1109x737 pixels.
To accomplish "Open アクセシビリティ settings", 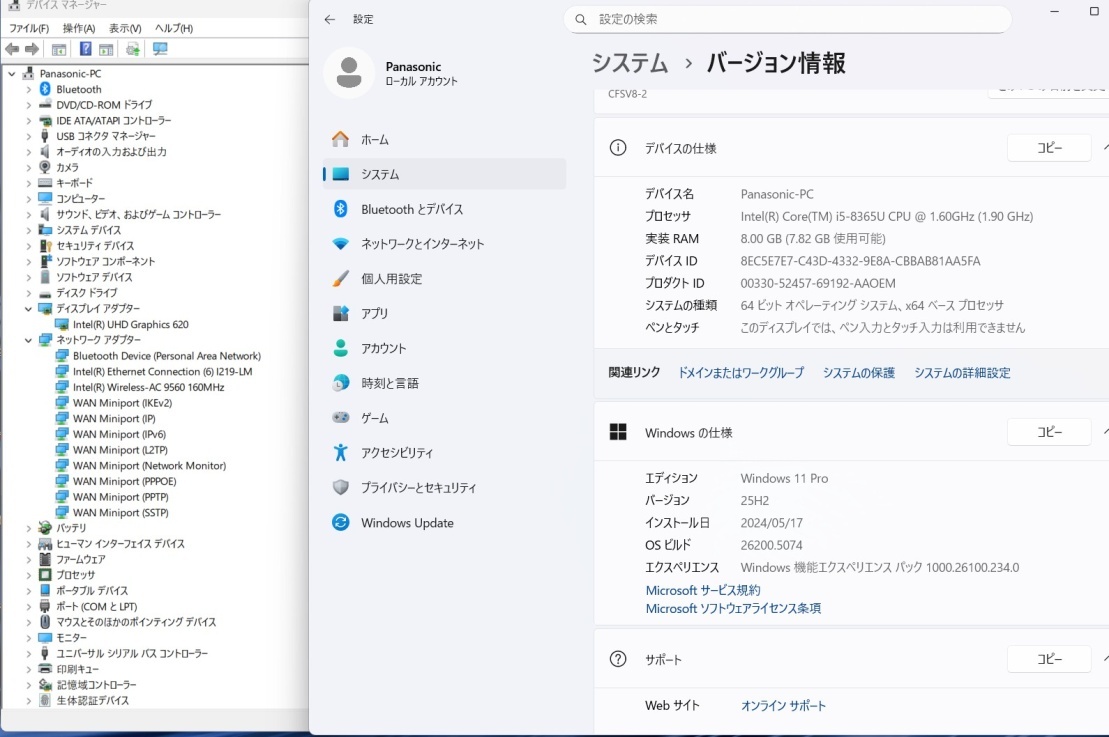I will (x=397, y=452).
